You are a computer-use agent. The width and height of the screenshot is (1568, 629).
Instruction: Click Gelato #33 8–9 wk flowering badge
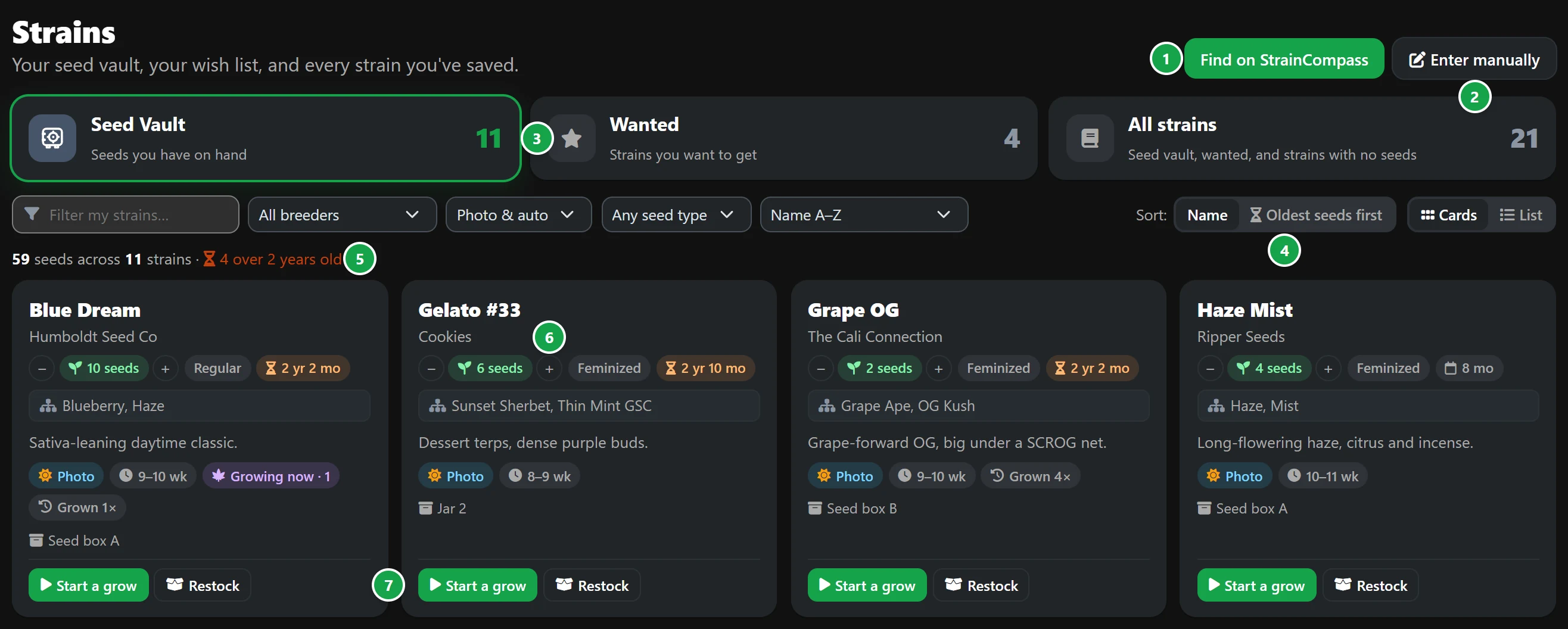(539, 476)
